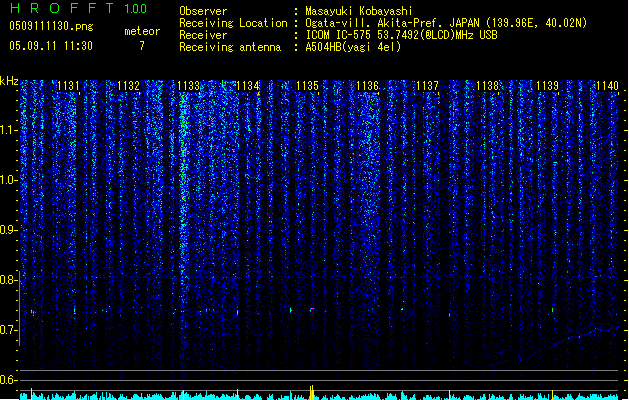
Task: Click the double yellow meteor spike near 1135
Action: click(312, 392)
